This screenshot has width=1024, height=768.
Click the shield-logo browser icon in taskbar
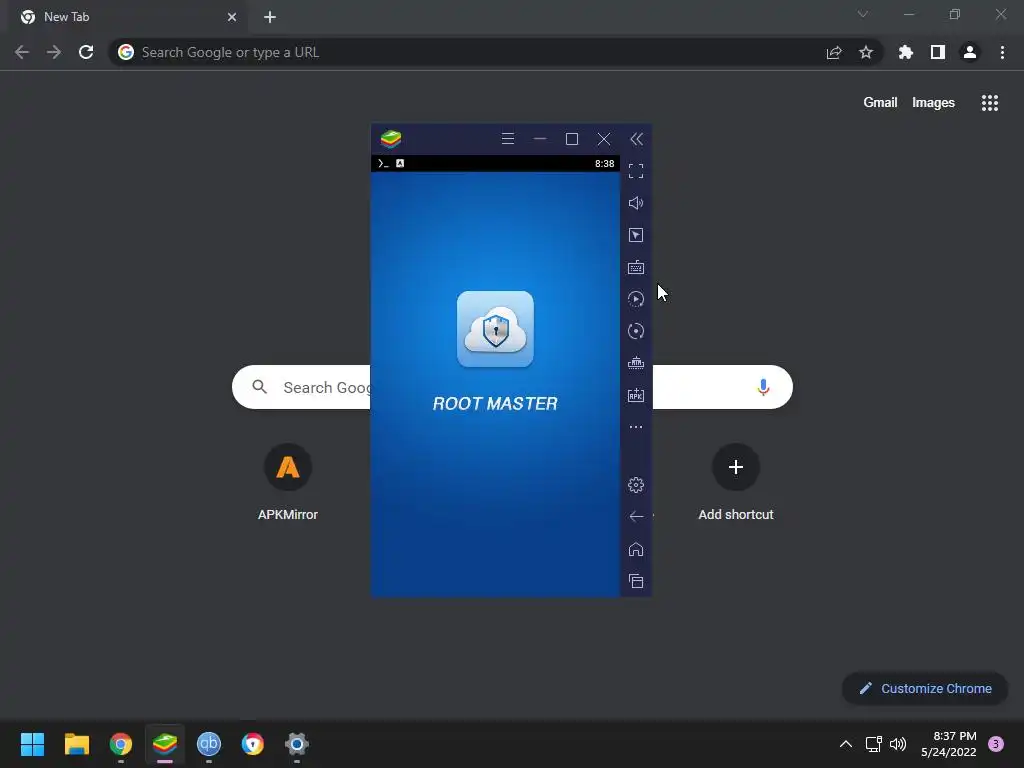253,744
